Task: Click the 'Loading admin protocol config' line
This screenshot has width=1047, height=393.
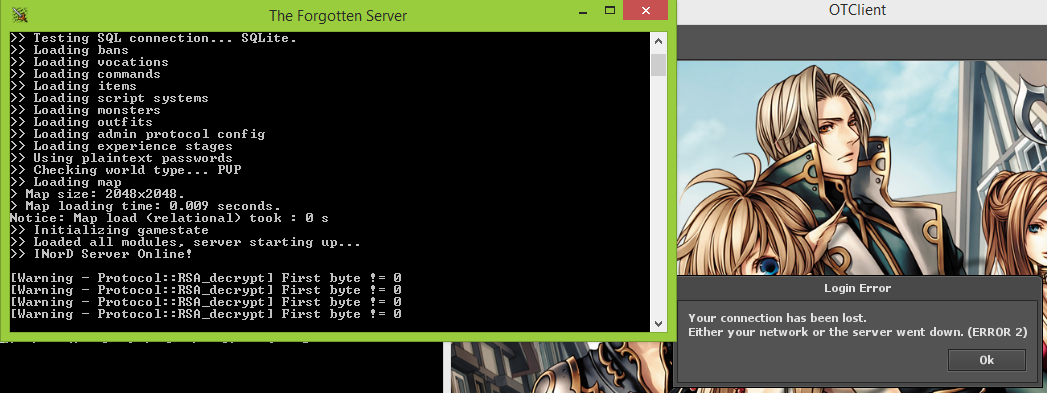Action: [x=138, y=134]
